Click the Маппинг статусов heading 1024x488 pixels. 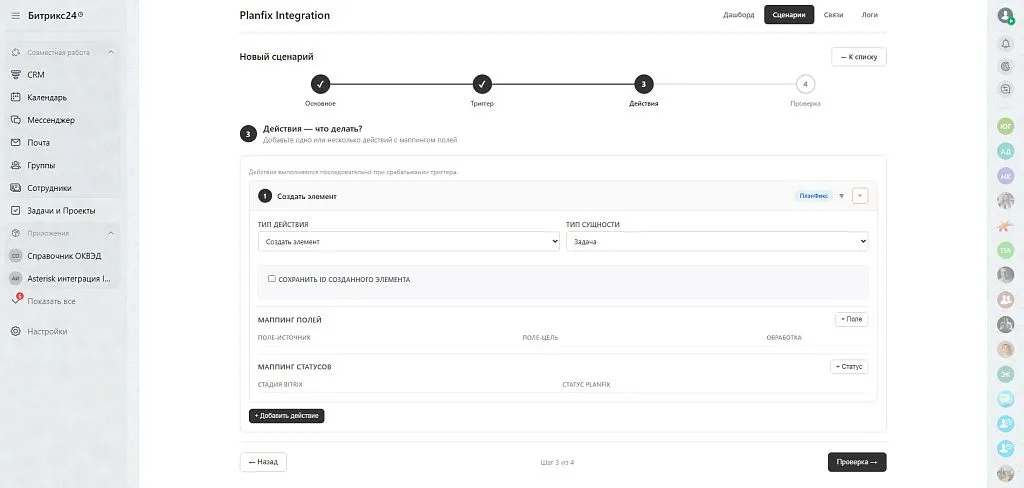click(295, 367)
